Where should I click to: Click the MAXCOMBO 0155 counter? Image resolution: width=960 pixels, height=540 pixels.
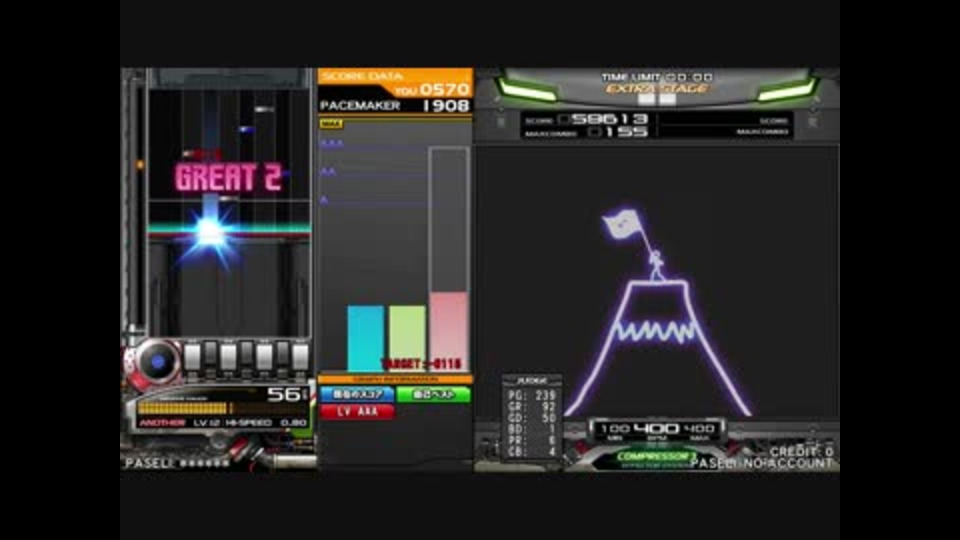[x=587, y=132]
